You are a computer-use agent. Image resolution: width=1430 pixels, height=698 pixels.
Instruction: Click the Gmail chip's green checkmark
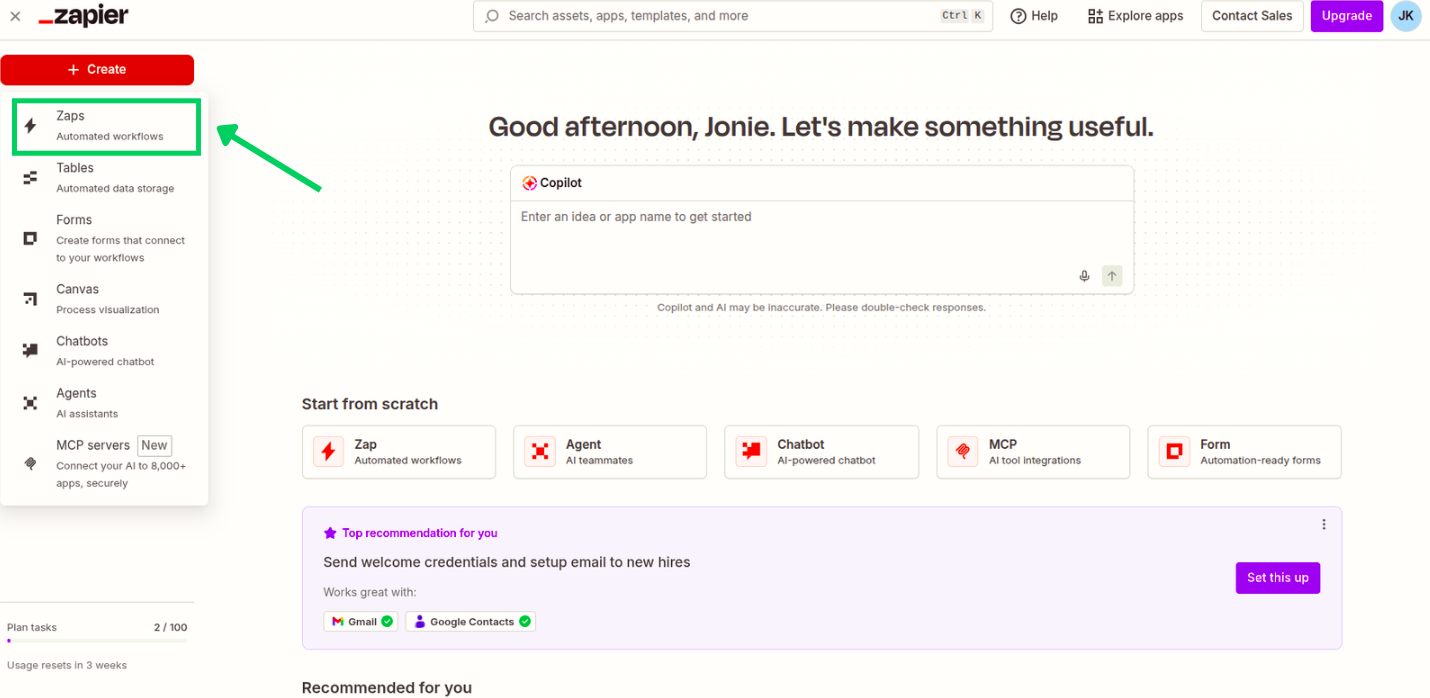[387, 621]
